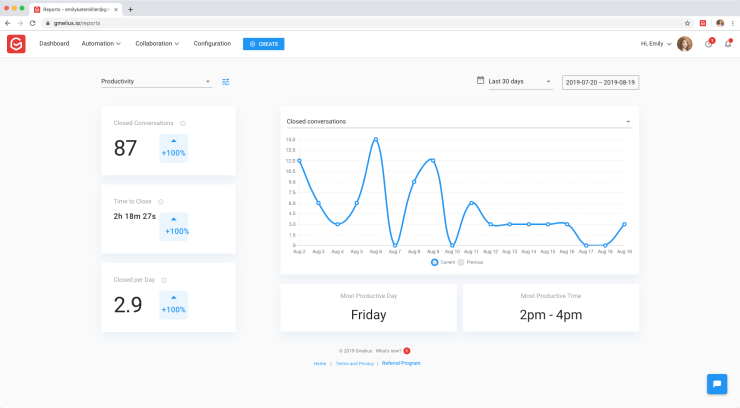Open the notifications bell icon

728,44
